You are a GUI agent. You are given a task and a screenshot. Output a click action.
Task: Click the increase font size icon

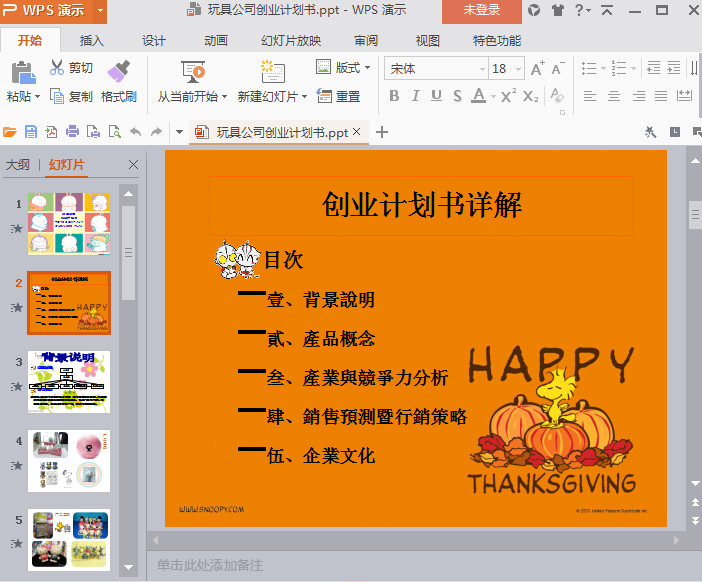(537, 69)
